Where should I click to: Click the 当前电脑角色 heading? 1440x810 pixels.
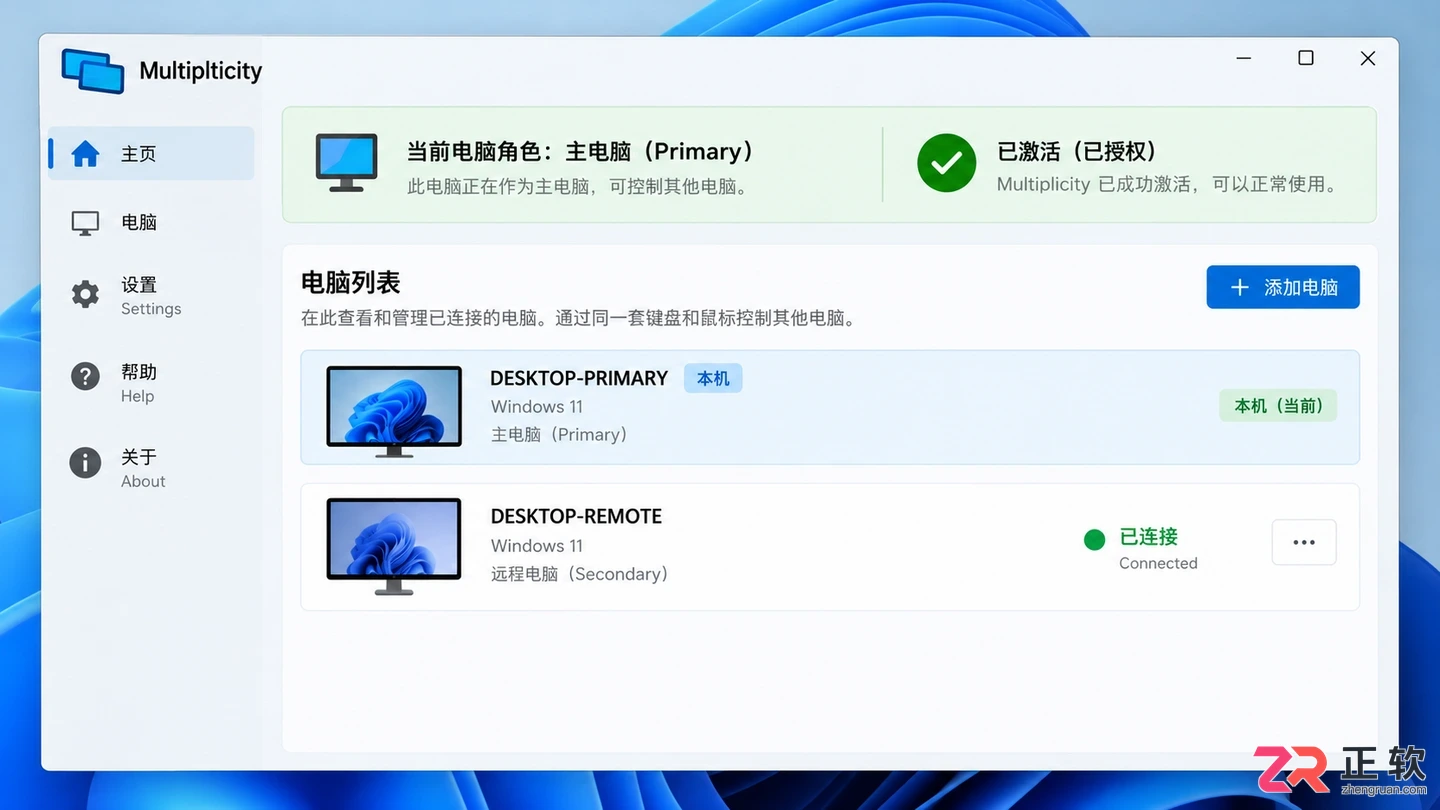[580, 151]
